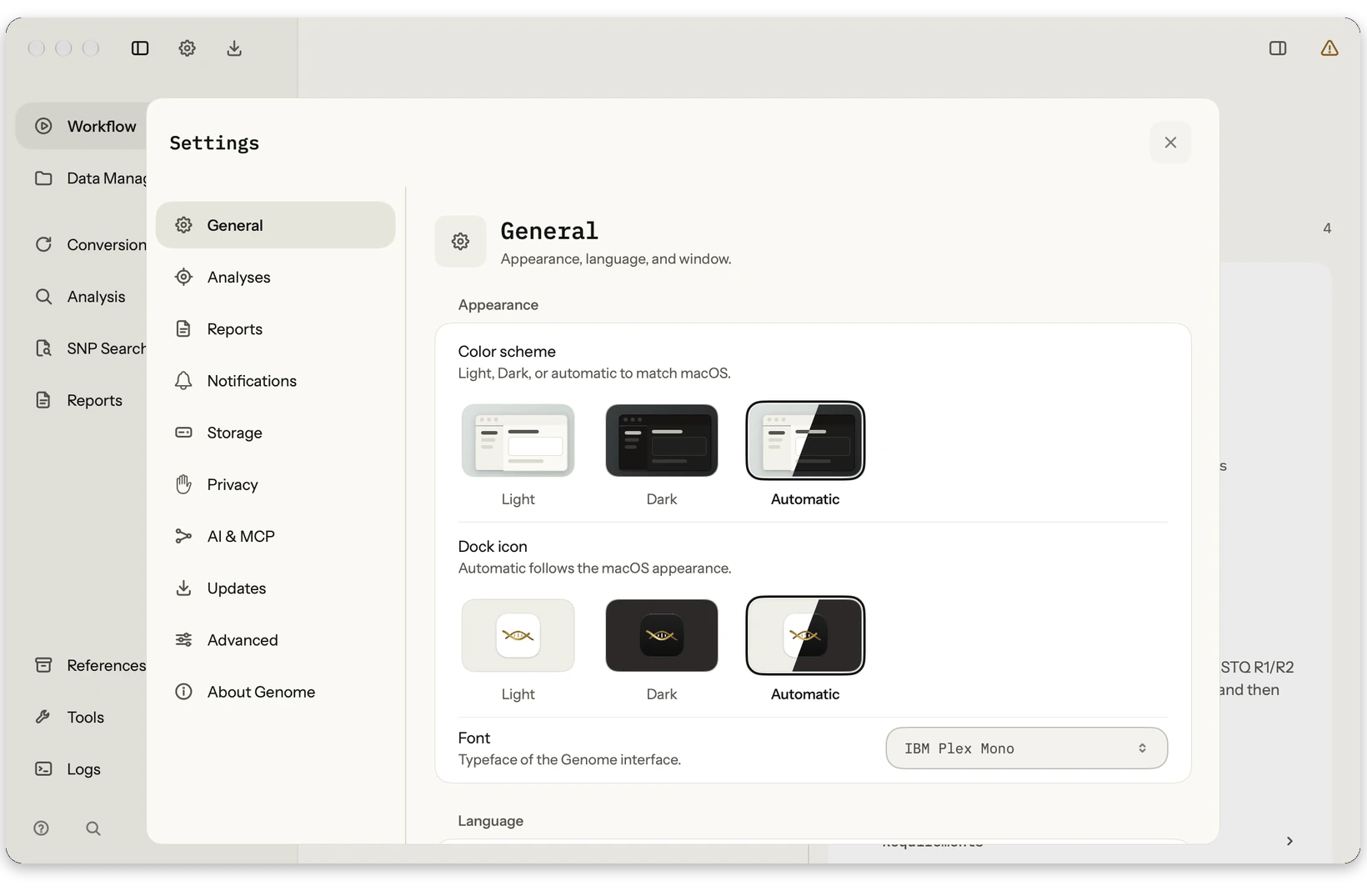
Task: Click the Data Manager folder icon
Action: [43, 178]
